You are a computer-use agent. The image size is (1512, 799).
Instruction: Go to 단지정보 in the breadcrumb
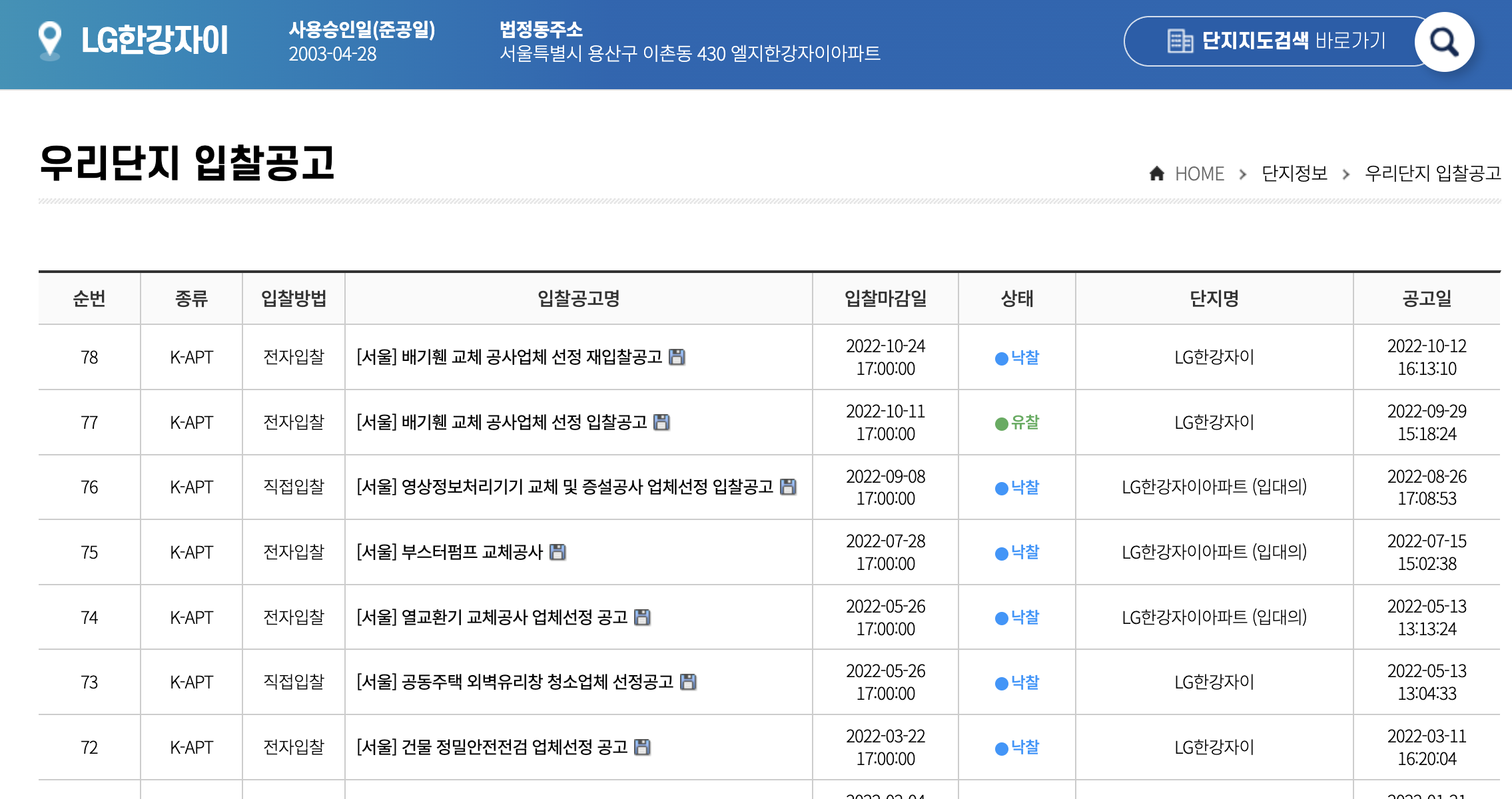(x=1294, y=174)
